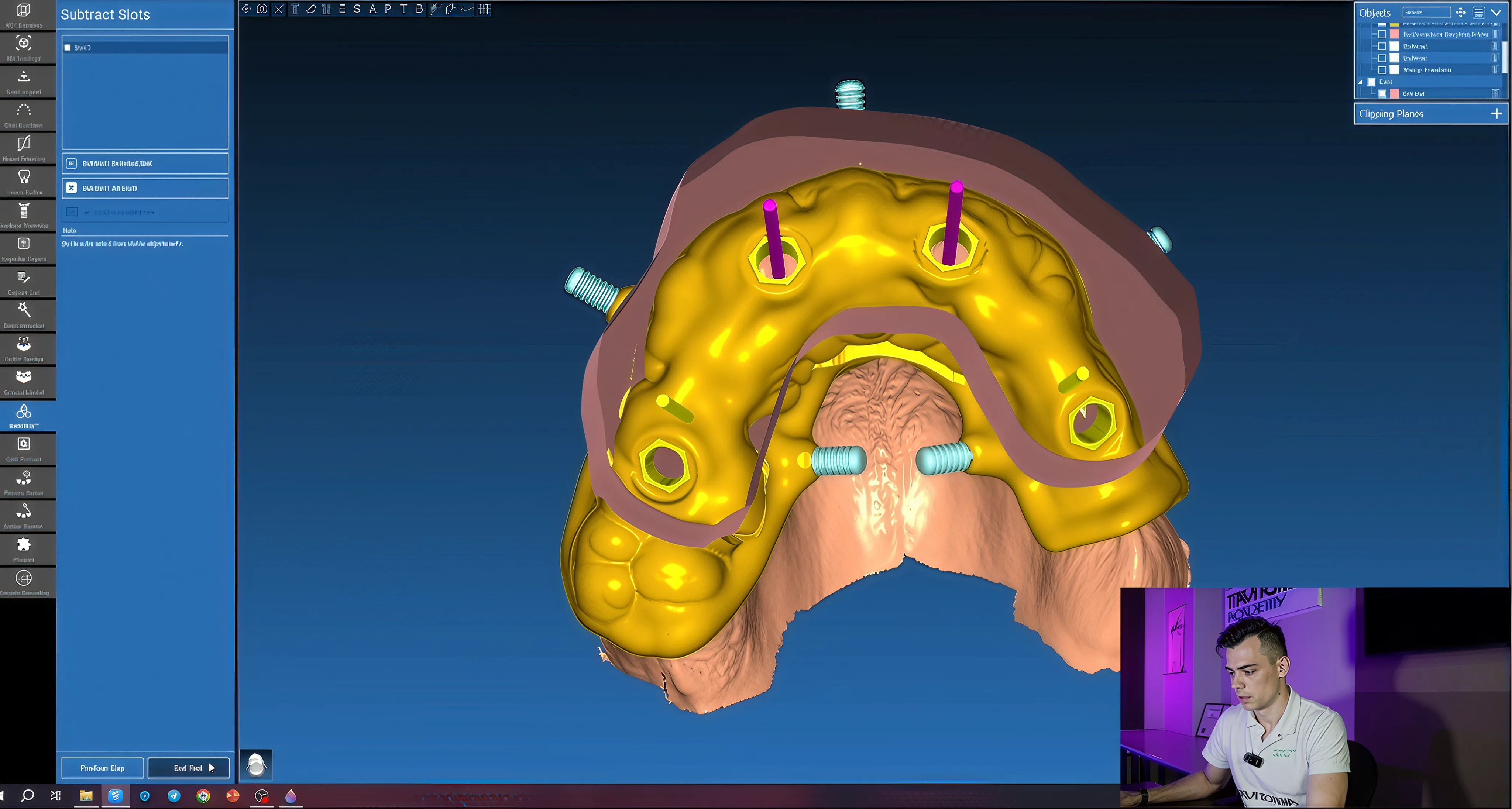Screen dimensions: 1512x809
Task: Click the plain jaw icon below it
Action: point(24,376)
